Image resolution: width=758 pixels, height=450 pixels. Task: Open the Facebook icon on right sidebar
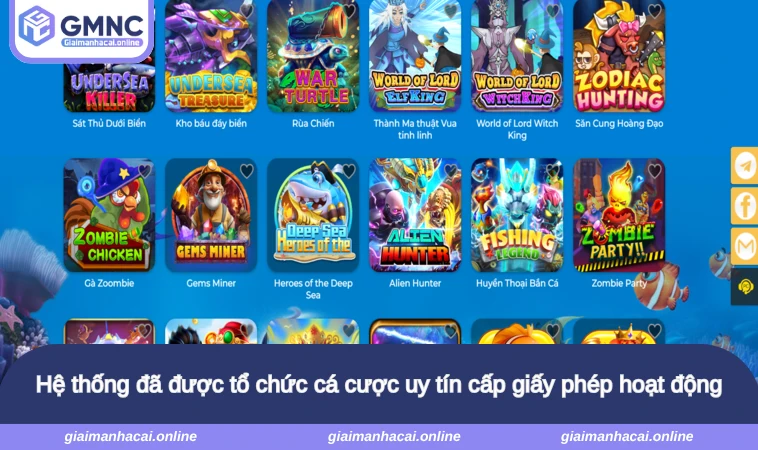pos(745,206)
